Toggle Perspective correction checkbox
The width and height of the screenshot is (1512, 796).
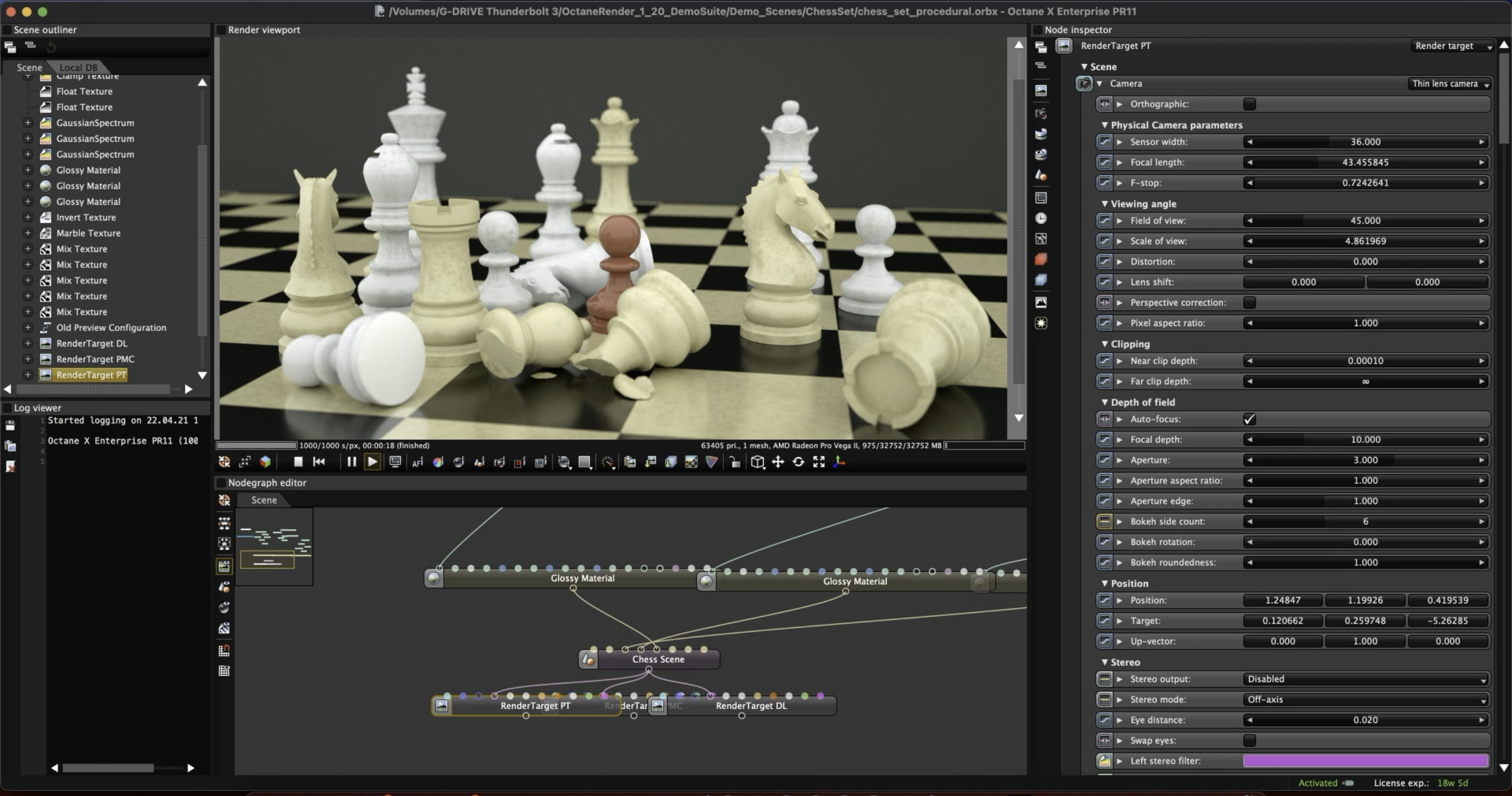point(1250,302)
